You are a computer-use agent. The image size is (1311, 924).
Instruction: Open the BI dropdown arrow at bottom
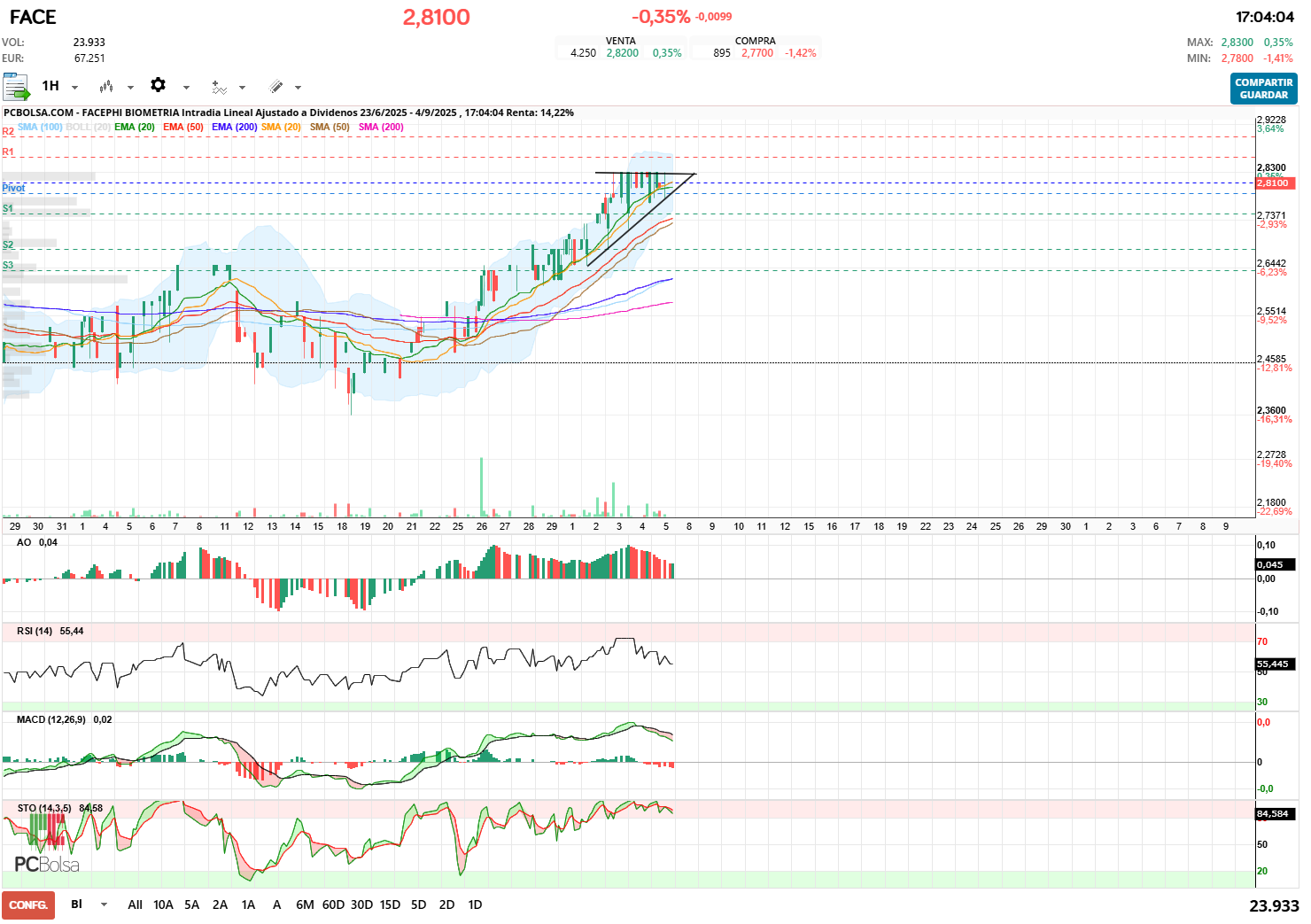(x=105, y=905)
